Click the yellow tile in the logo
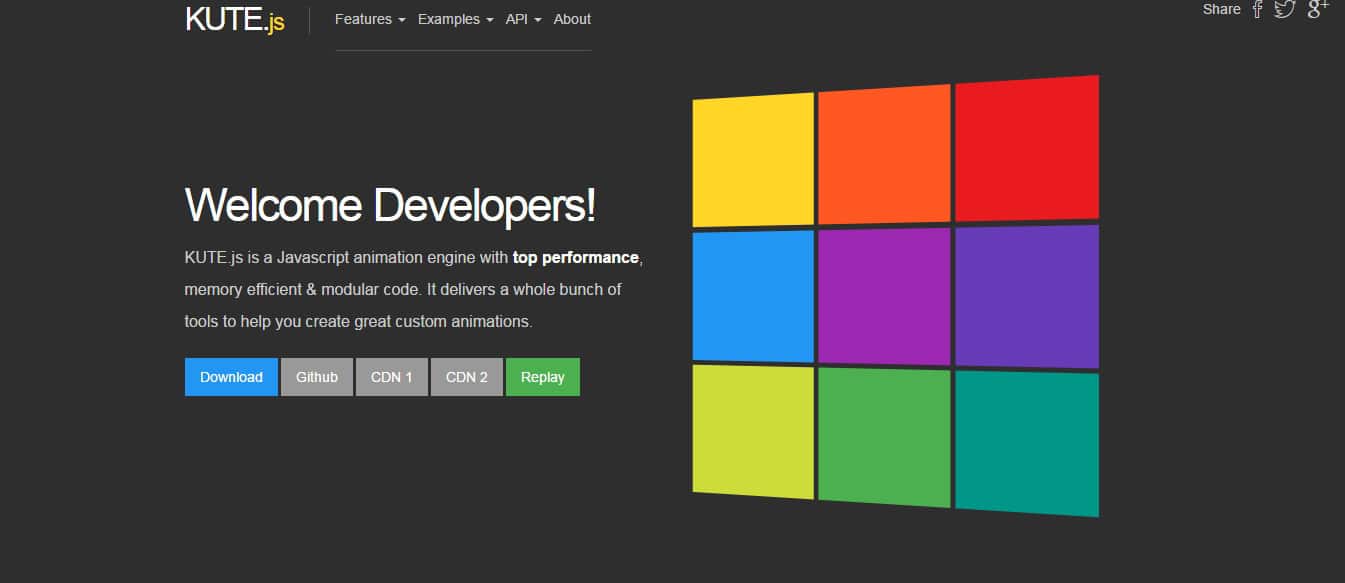 753,160
